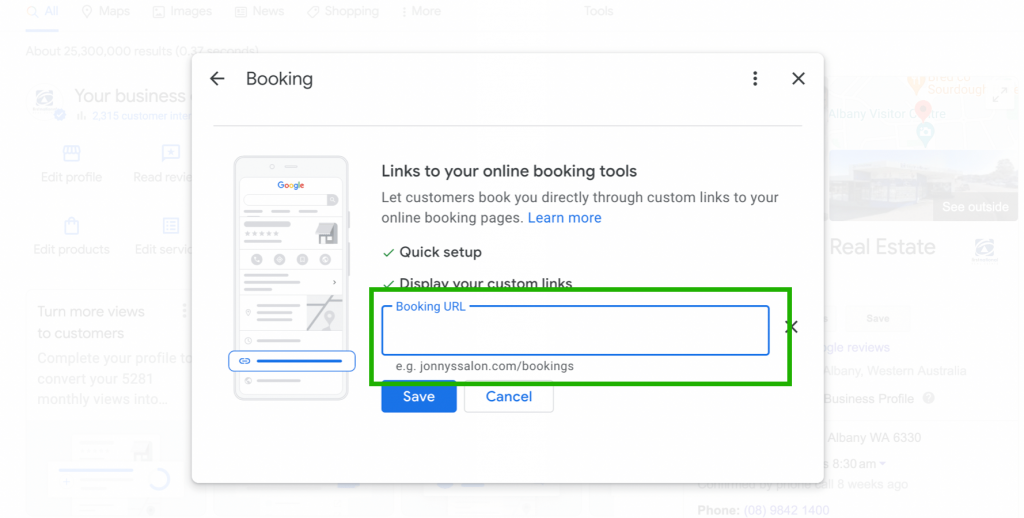Click the customer interactions link
The height and width of the screenshot is (518, 1024).
click(142, 116)
